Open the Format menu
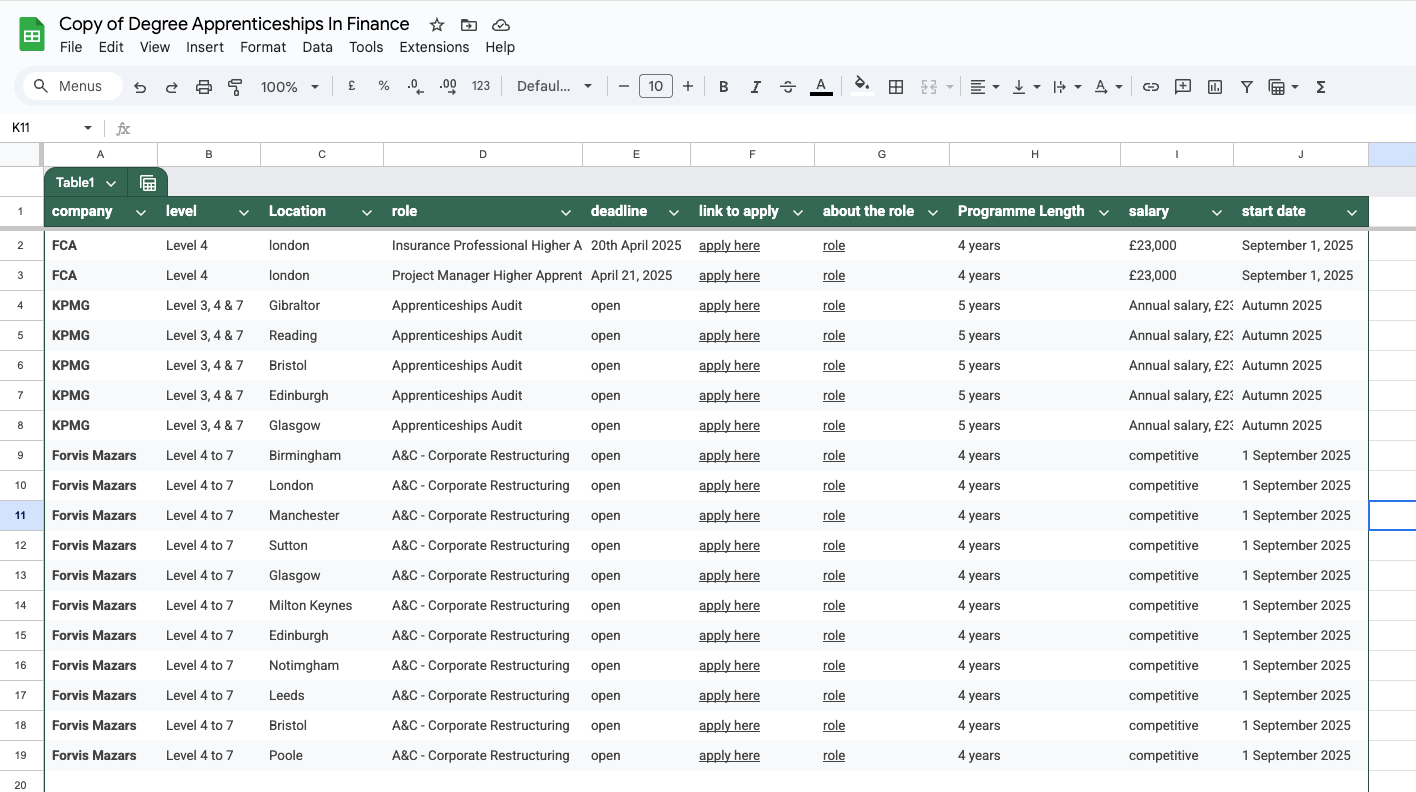This screenshot has height=792, width=1416. [x=263, y=47]
